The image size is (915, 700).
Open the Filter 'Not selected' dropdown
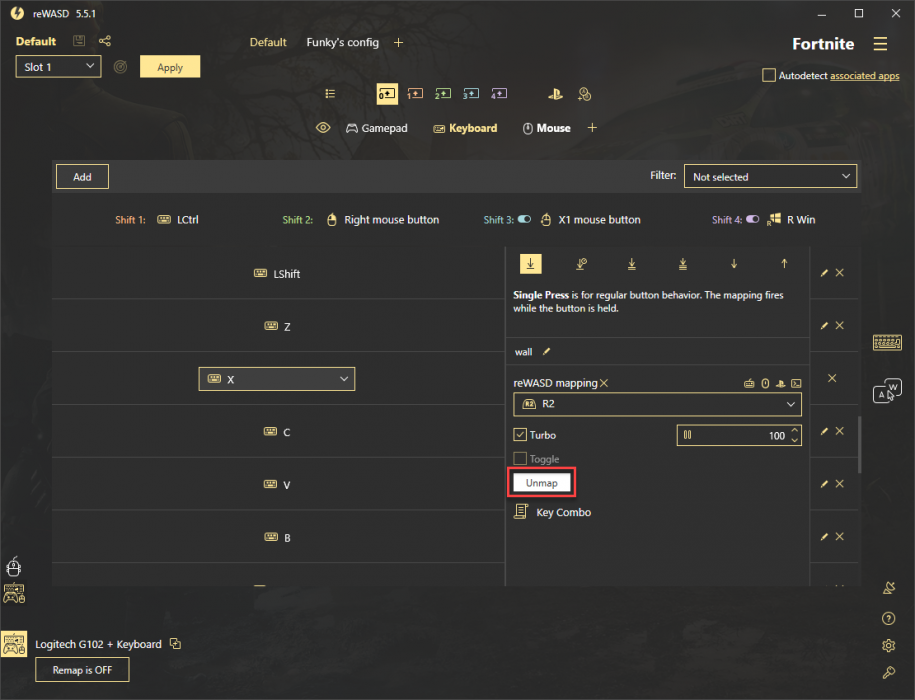pos(770,176)
